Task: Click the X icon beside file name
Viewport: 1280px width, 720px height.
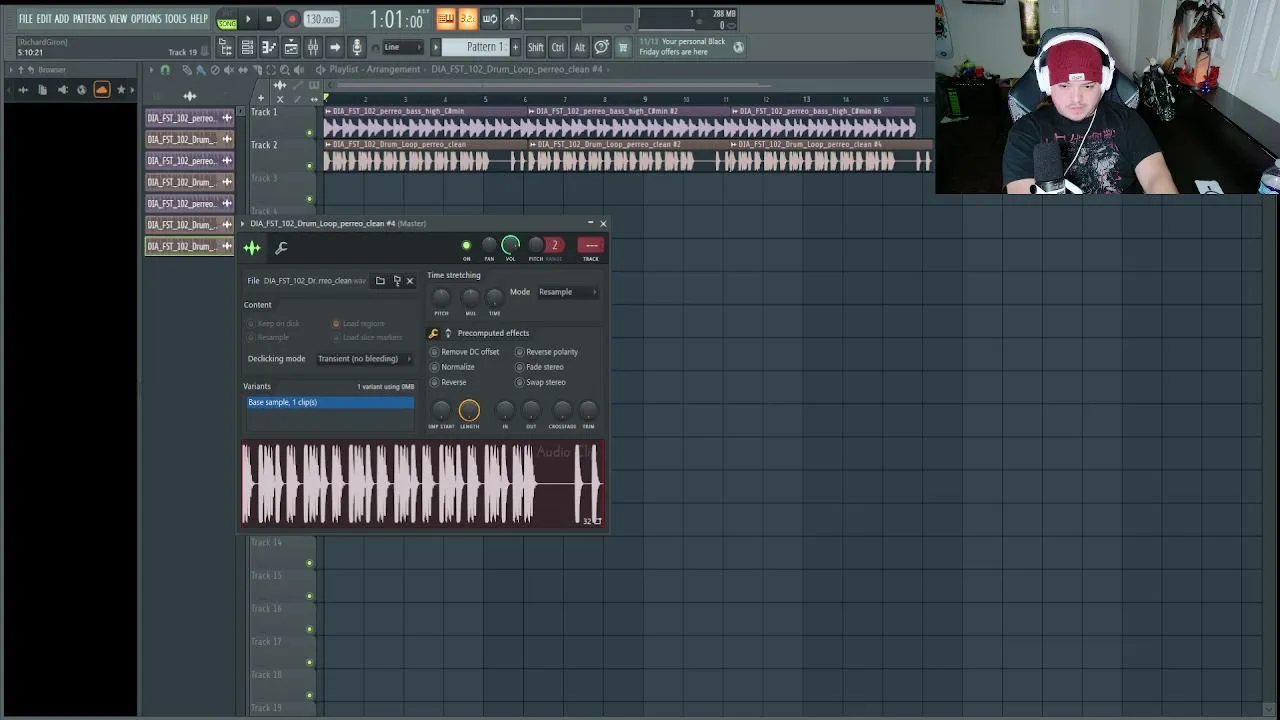Action: 409,281
